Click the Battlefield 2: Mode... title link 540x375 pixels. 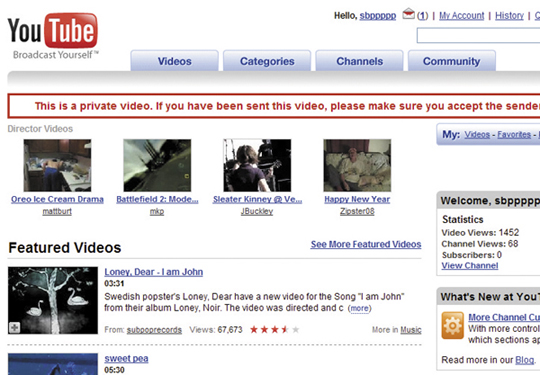[157, 199]
